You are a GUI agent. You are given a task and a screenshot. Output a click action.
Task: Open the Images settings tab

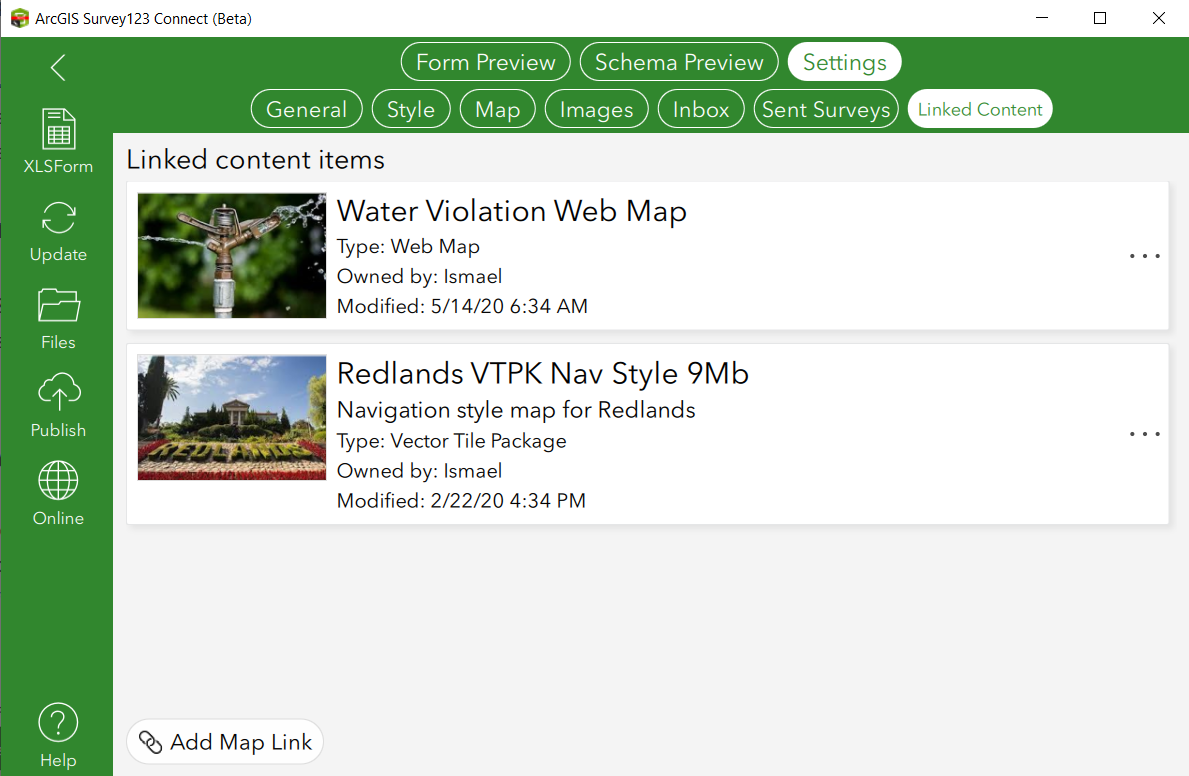pyautogui.click(x=596, y=109)
